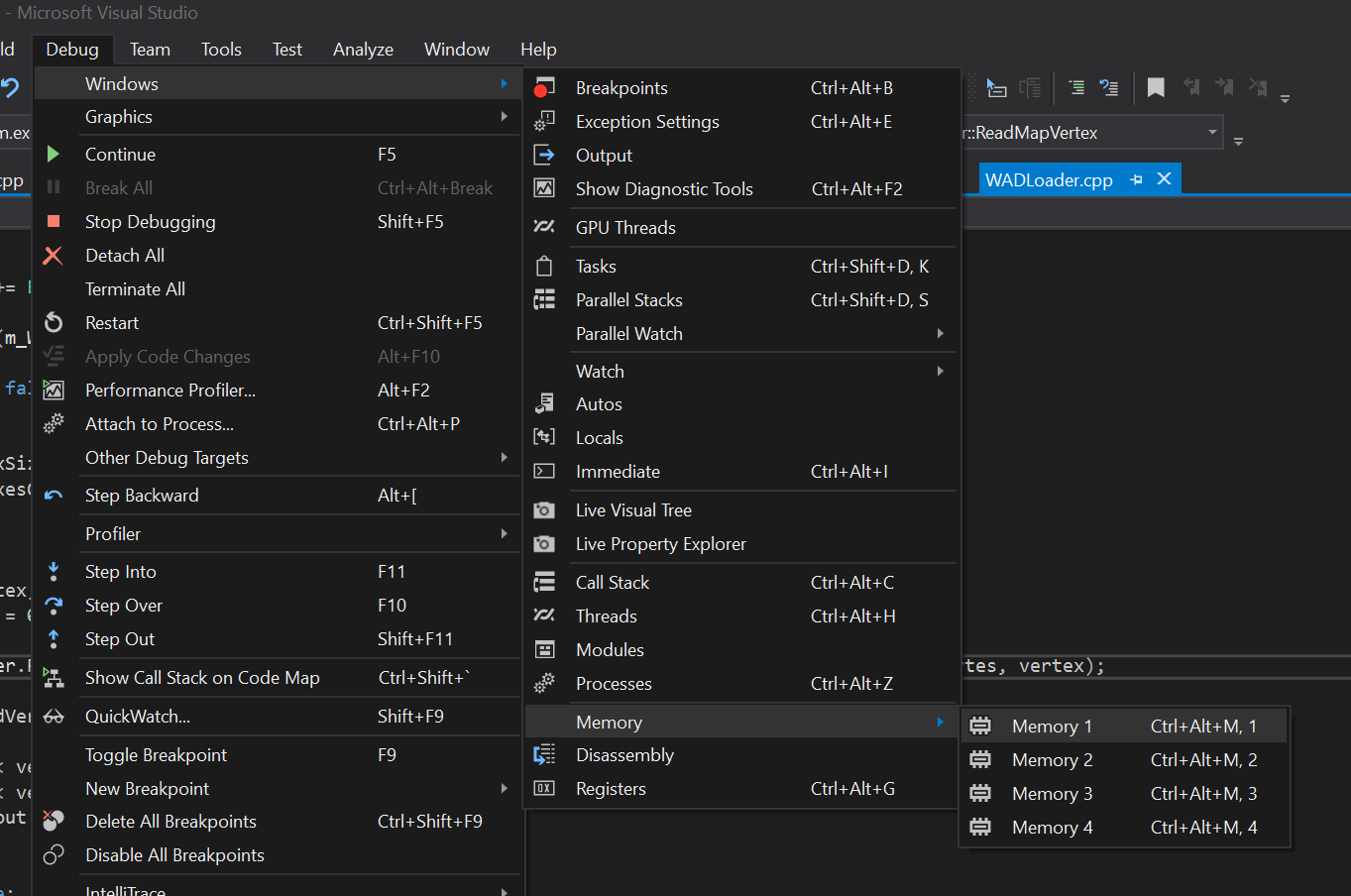Click the Call Stack icon
The height and width of the screenshot is (896, 1351).
pyautogui.click(x=544, y=583)
